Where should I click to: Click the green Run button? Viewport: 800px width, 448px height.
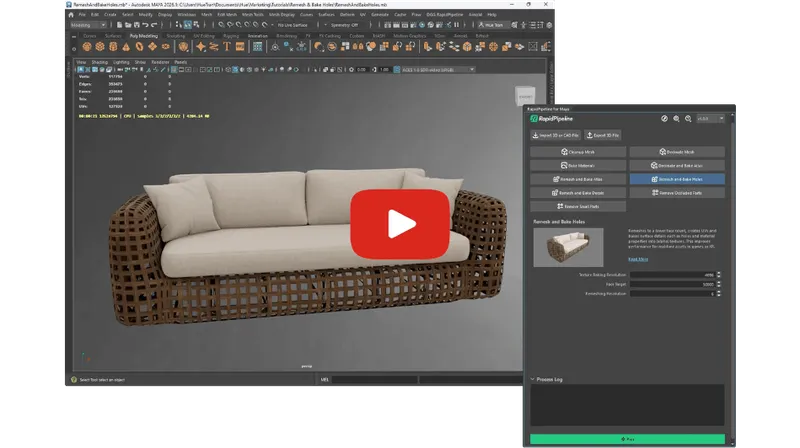pyautogui.click(x=627, y=439)
